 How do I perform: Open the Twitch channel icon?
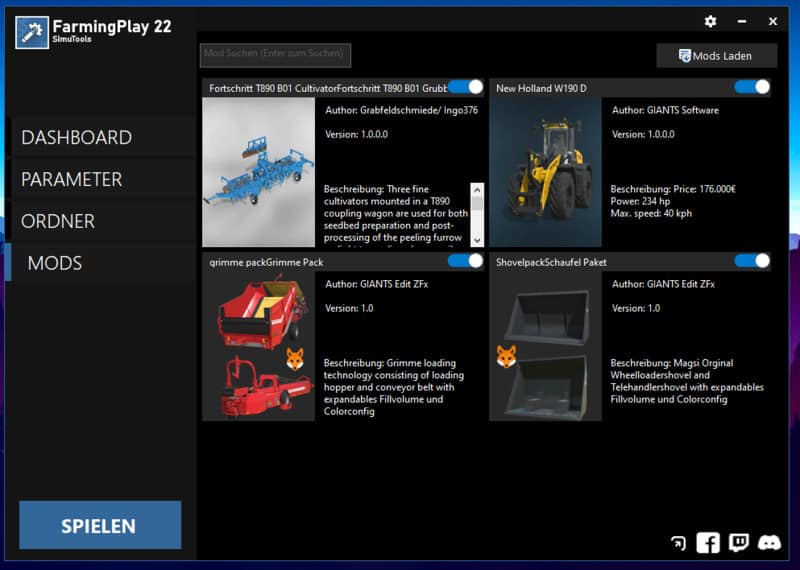[738, 543]
